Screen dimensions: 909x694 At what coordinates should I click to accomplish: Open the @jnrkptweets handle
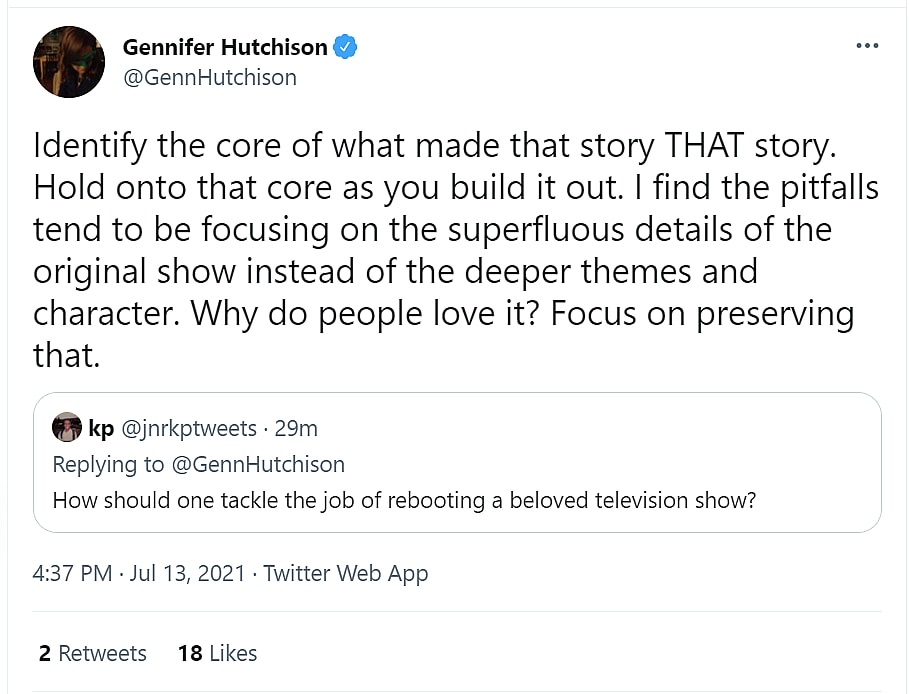click(x=189, y=429)
